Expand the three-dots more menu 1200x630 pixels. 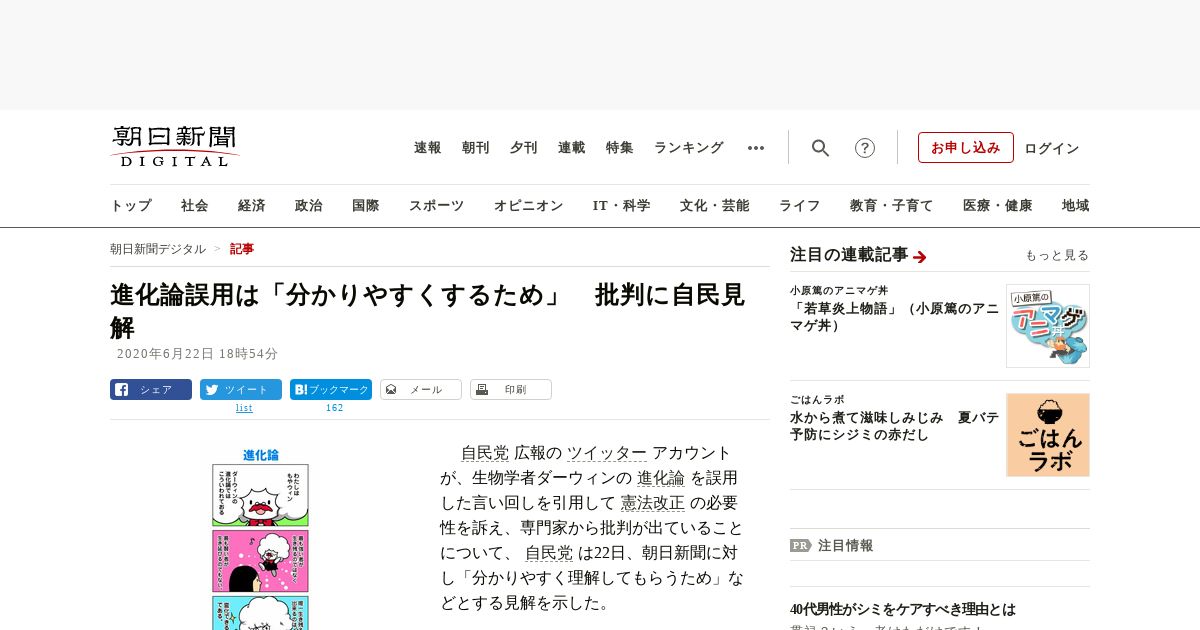pos(756,148)
